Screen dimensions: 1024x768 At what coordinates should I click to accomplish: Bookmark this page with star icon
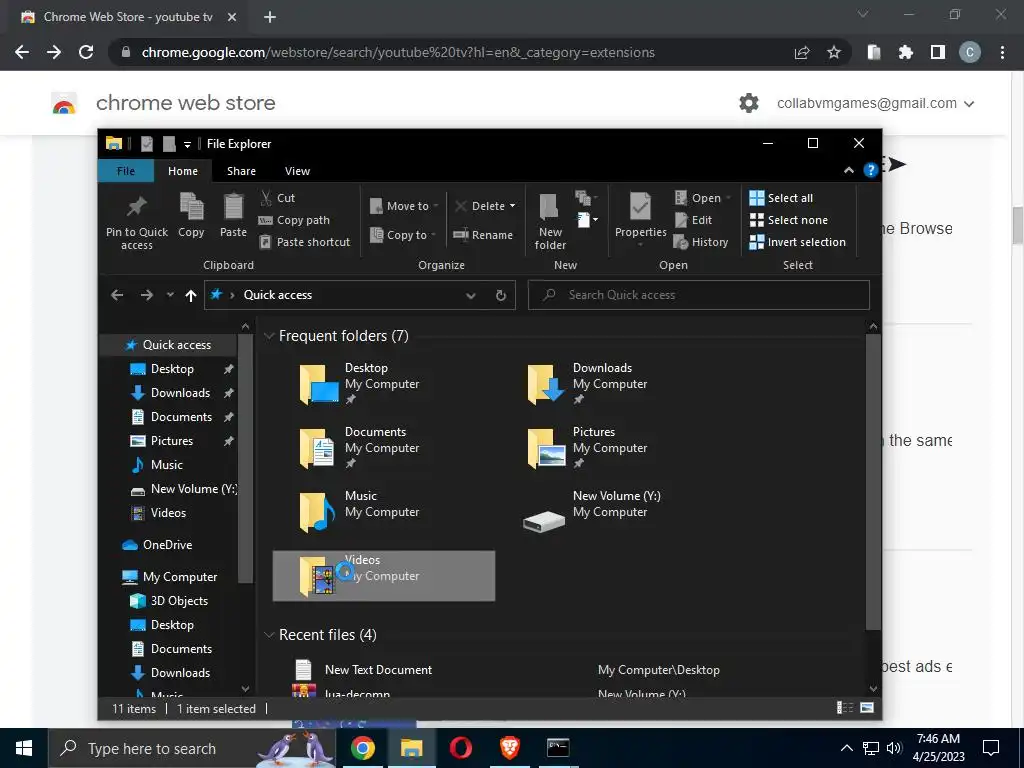pos(834,52)
